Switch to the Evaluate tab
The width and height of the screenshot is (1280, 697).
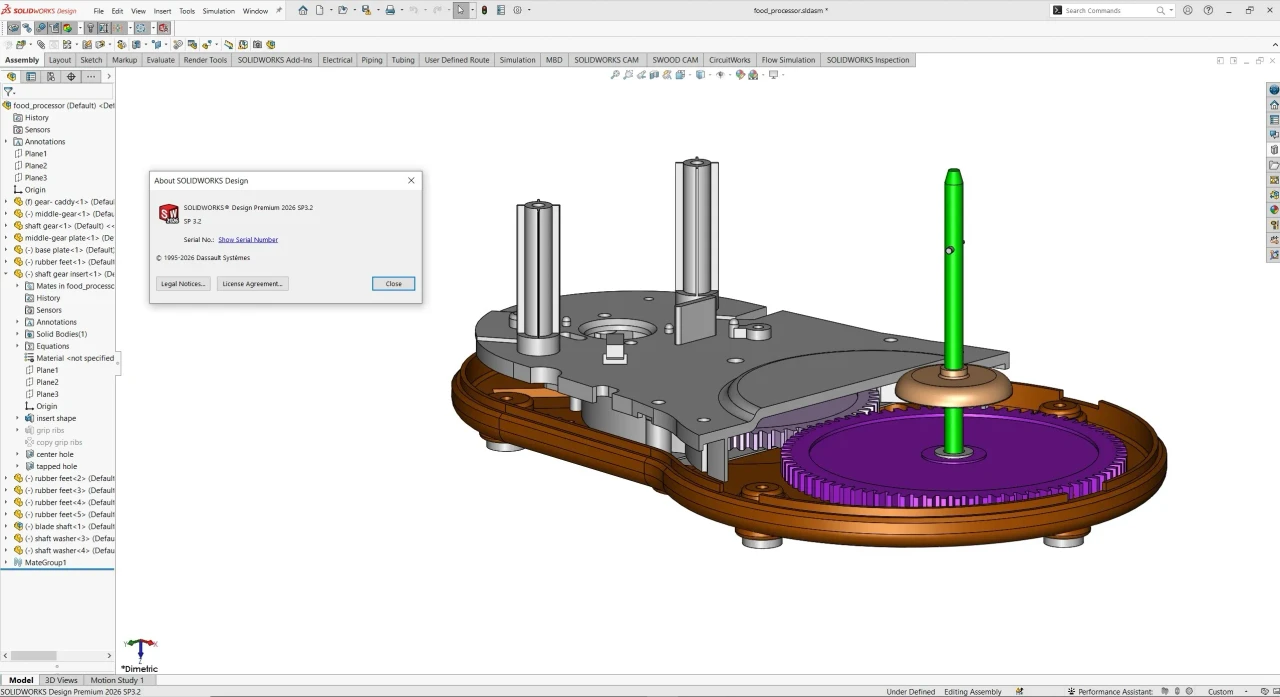160,60
